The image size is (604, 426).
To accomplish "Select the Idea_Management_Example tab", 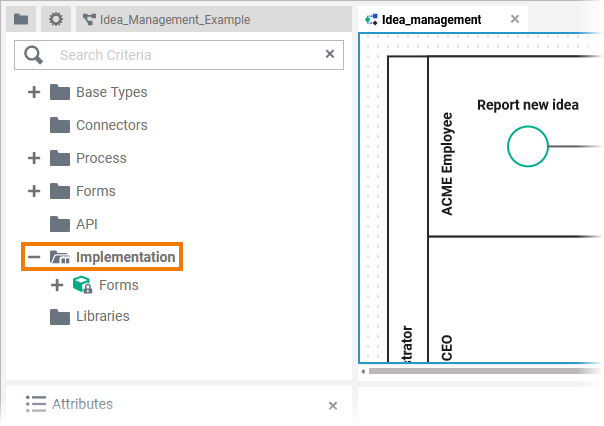I will tap(165, 19).
